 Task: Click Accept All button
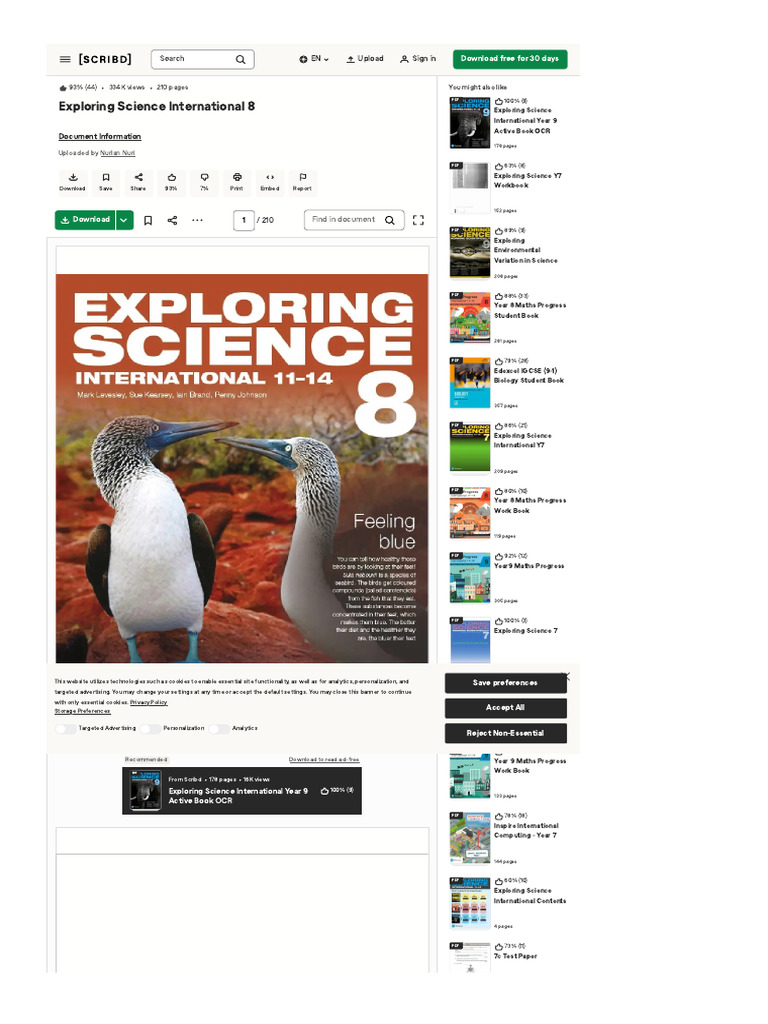(x=505, y=708)
